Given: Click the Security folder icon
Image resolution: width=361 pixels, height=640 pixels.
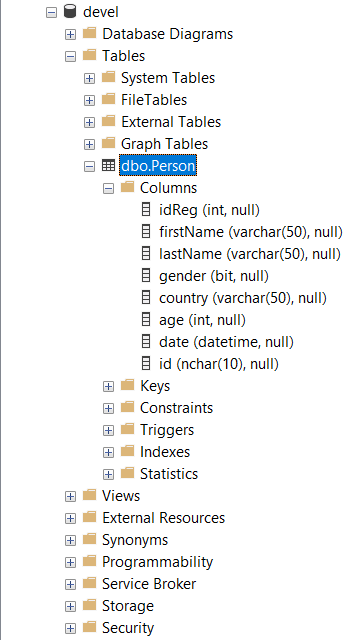Looking at the screenshot, I should (89, 627).
